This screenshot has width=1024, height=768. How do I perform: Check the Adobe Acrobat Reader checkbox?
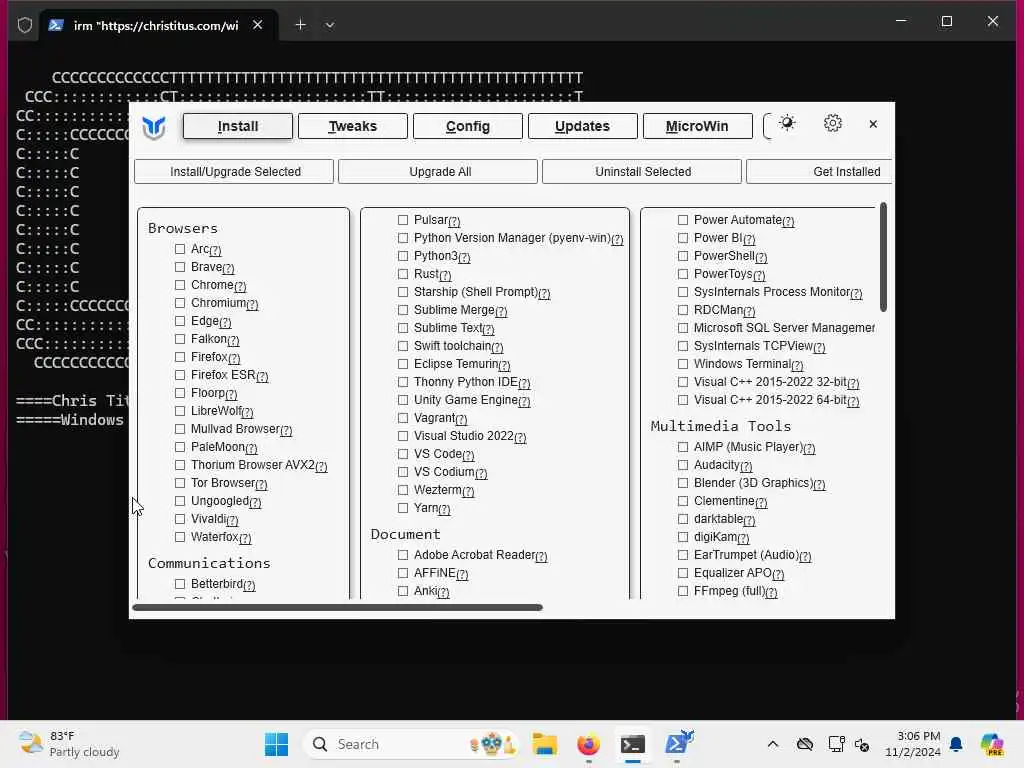(403, 555)
